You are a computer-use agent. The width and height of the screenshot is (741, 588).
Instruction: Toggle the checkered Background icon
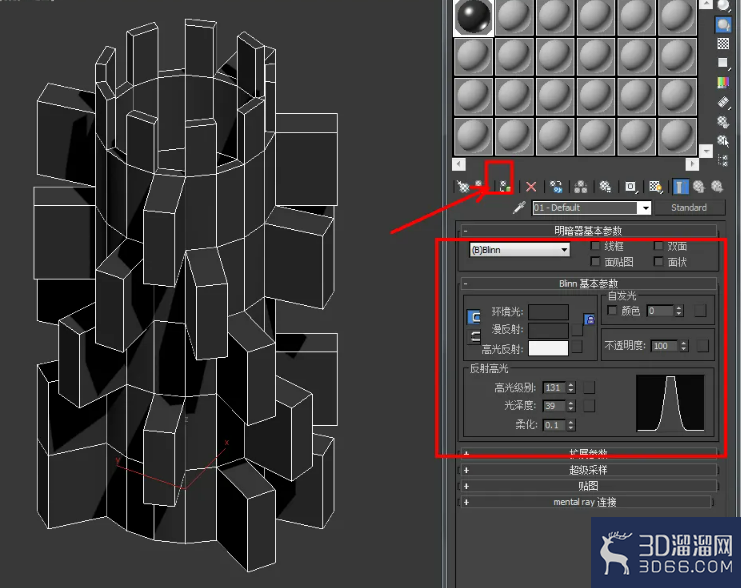tap(724, 43)
